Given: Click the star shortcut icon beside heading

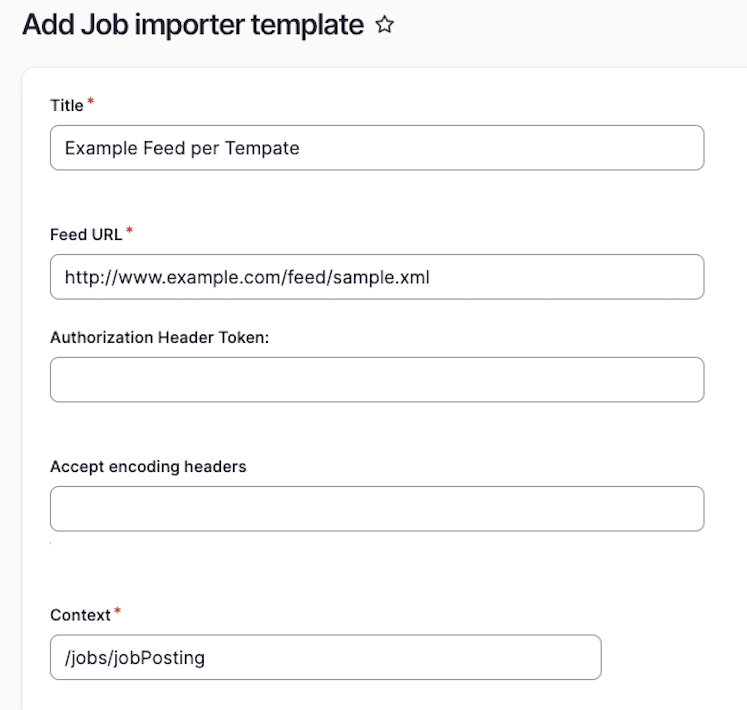Looking at the screenshot, I should [x=385, y=26].
